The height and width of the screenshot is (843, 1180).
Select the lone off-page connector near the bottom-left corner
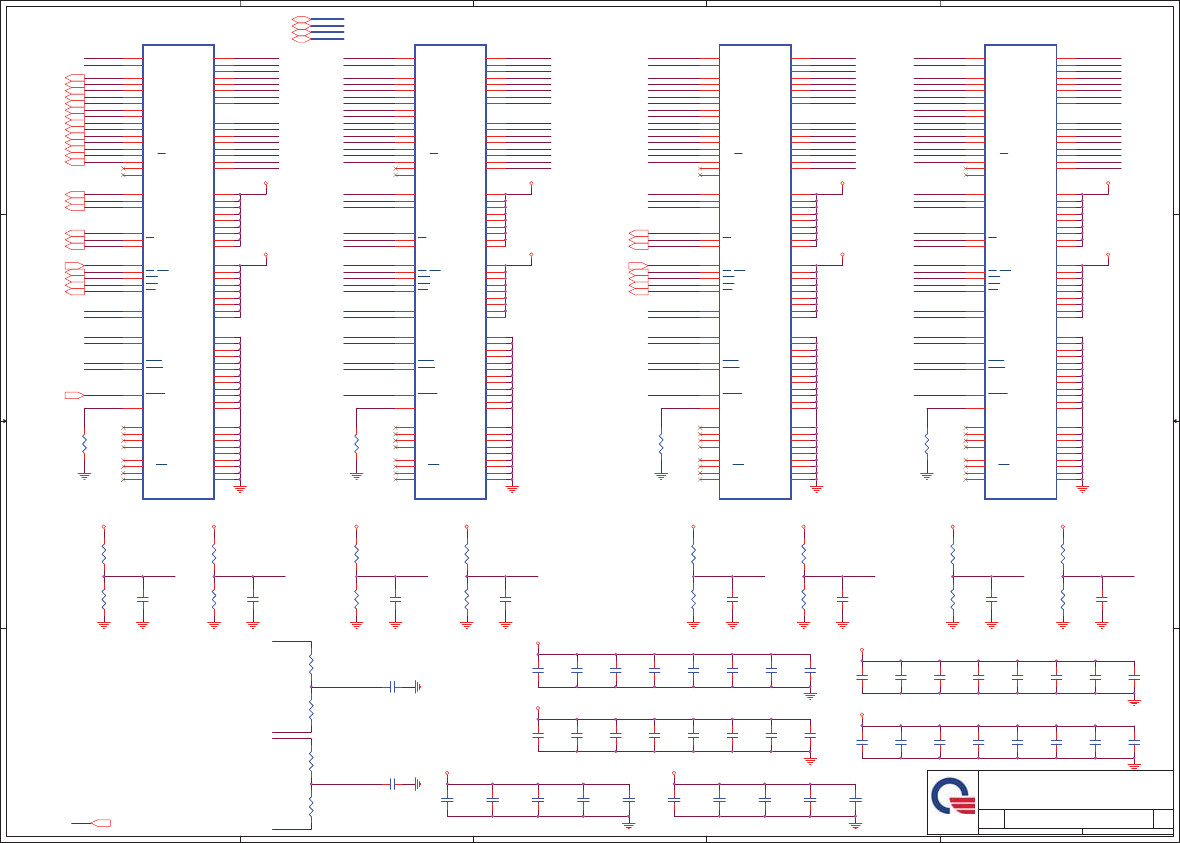point(102,823)
